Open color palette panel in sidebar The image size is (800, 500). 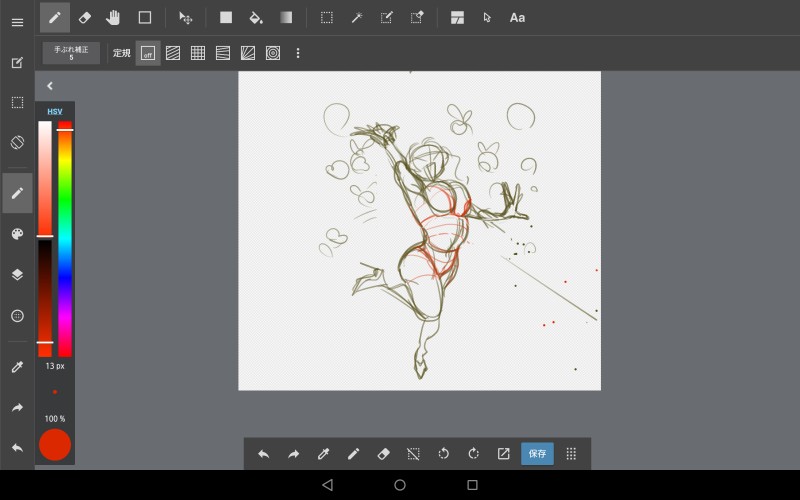coord(17,234)
